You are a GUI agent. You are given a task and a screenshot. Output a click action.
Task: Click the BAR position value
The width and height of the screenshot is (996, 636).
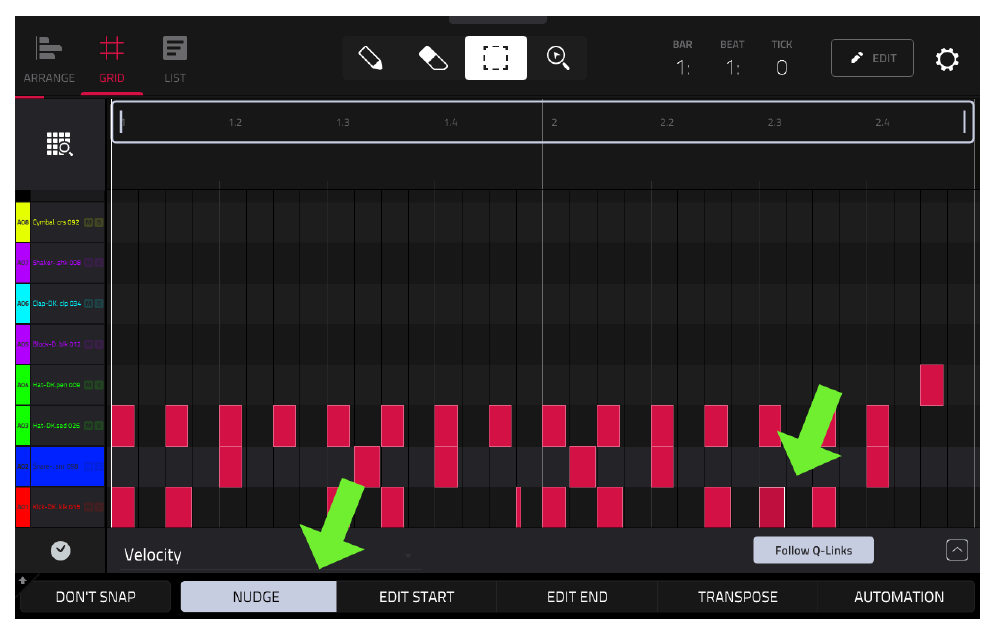(x=683, y=67)
